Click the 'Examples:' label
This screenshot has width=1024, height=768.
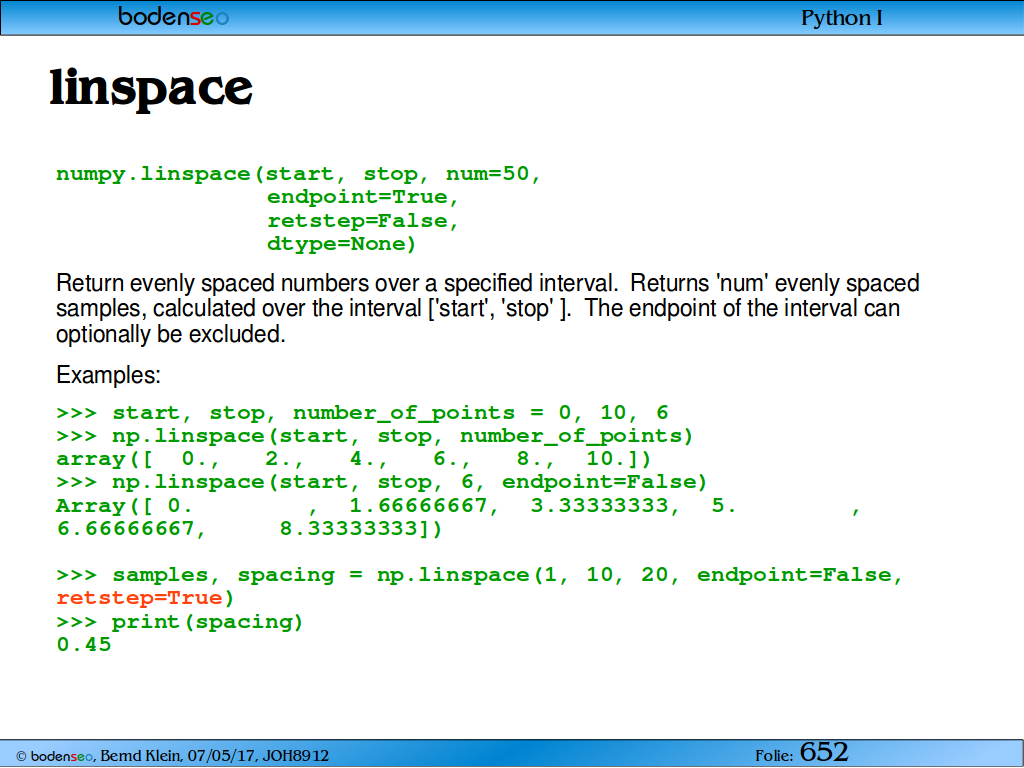click(x=108, y=376)
